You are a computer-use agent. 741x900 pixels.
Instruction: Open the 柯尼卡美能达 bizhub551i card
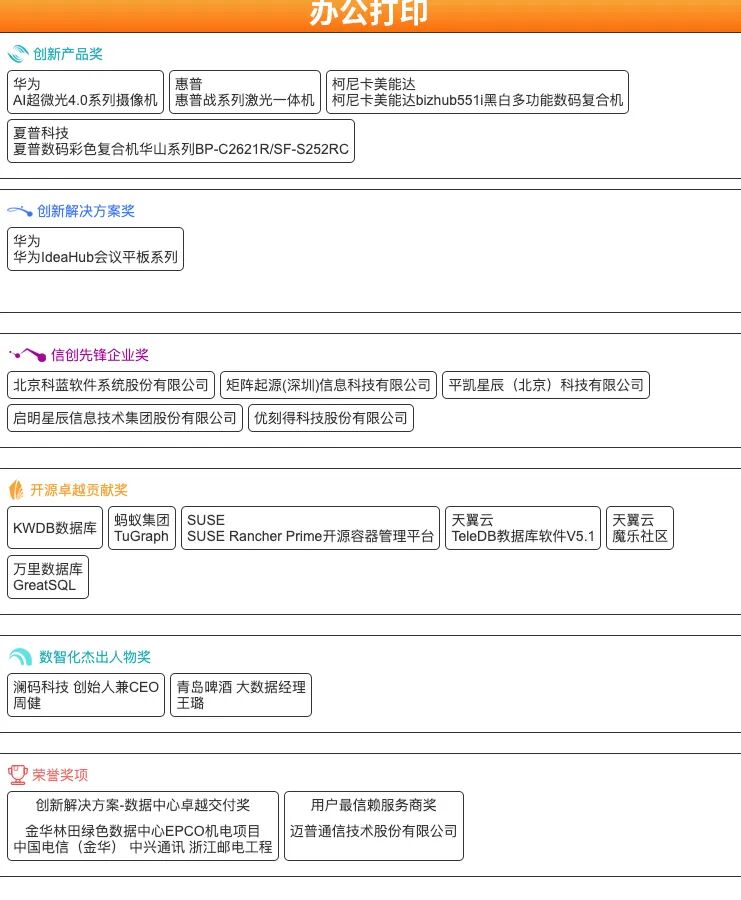click(477, 92)
